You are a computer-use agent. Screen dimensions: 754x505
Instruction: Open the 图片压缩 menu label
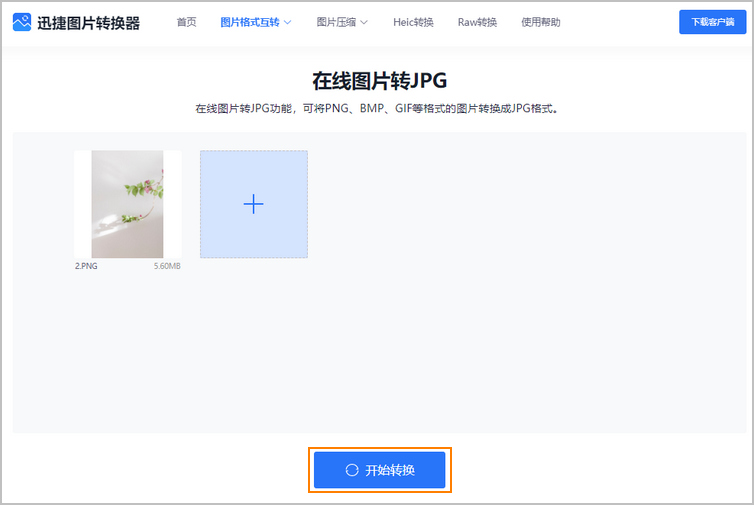click(x=336, y=22)
